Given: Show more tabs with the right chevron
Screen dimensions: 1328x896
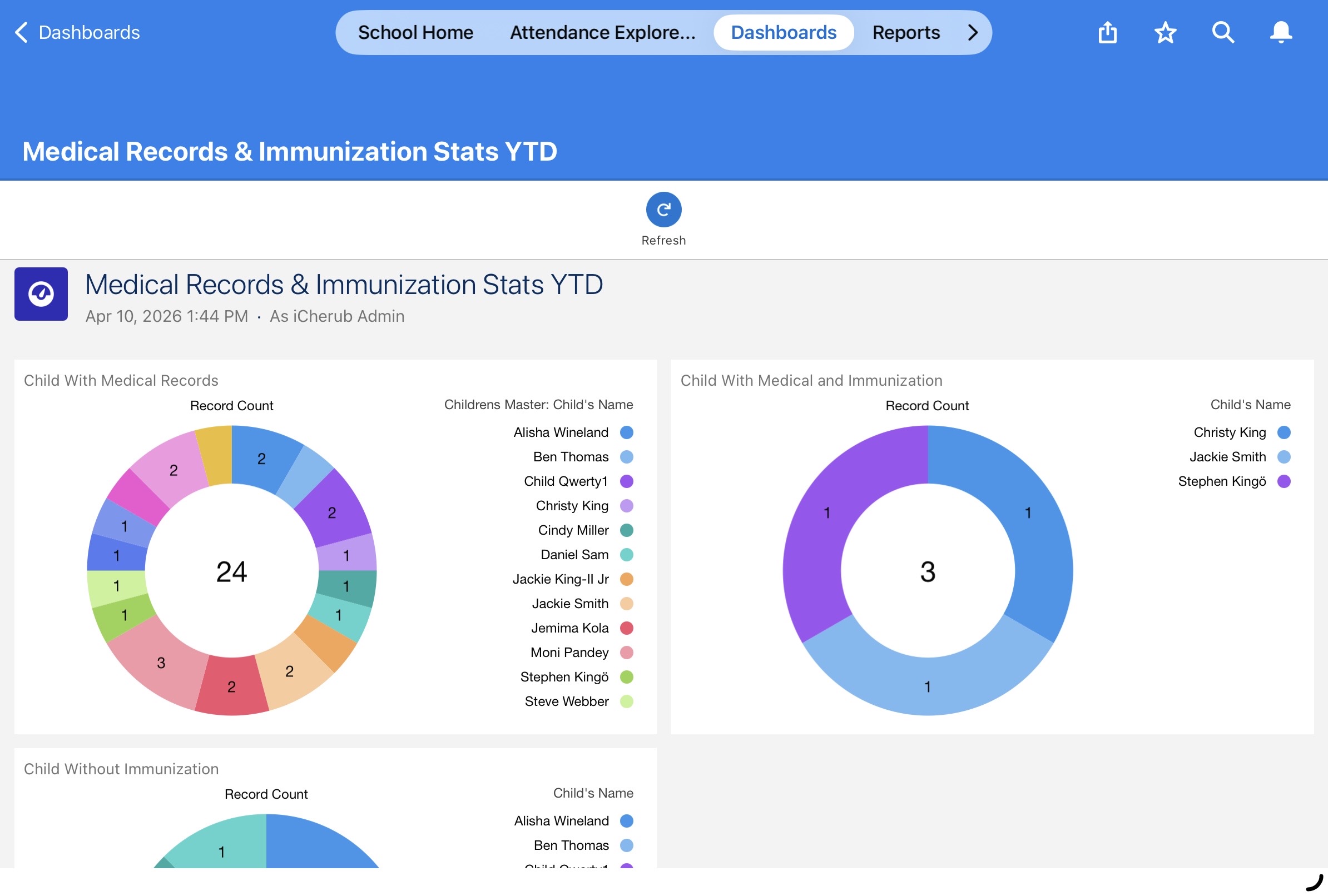Looking at the screenshot, I should coord(973,33).
